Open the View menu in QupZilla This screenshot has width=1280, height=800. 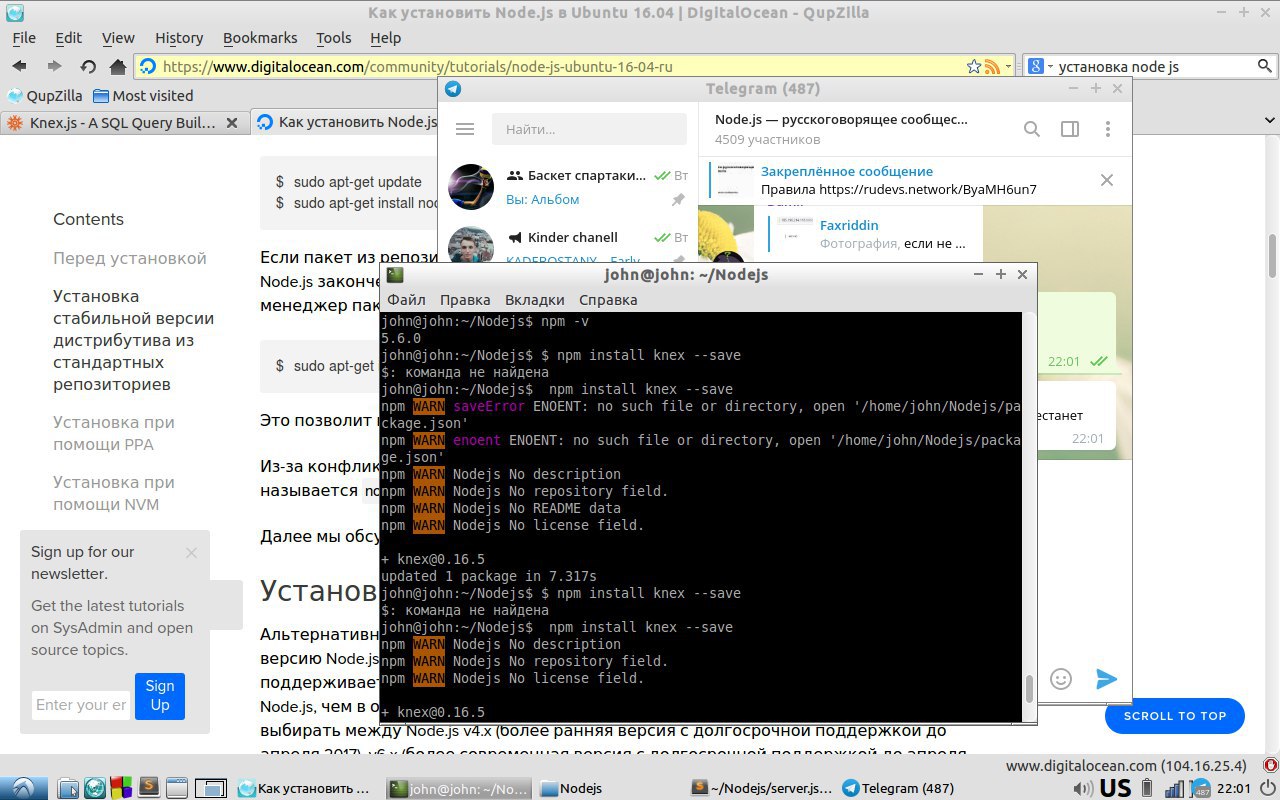pyautogui.click(x=118, y=38)
